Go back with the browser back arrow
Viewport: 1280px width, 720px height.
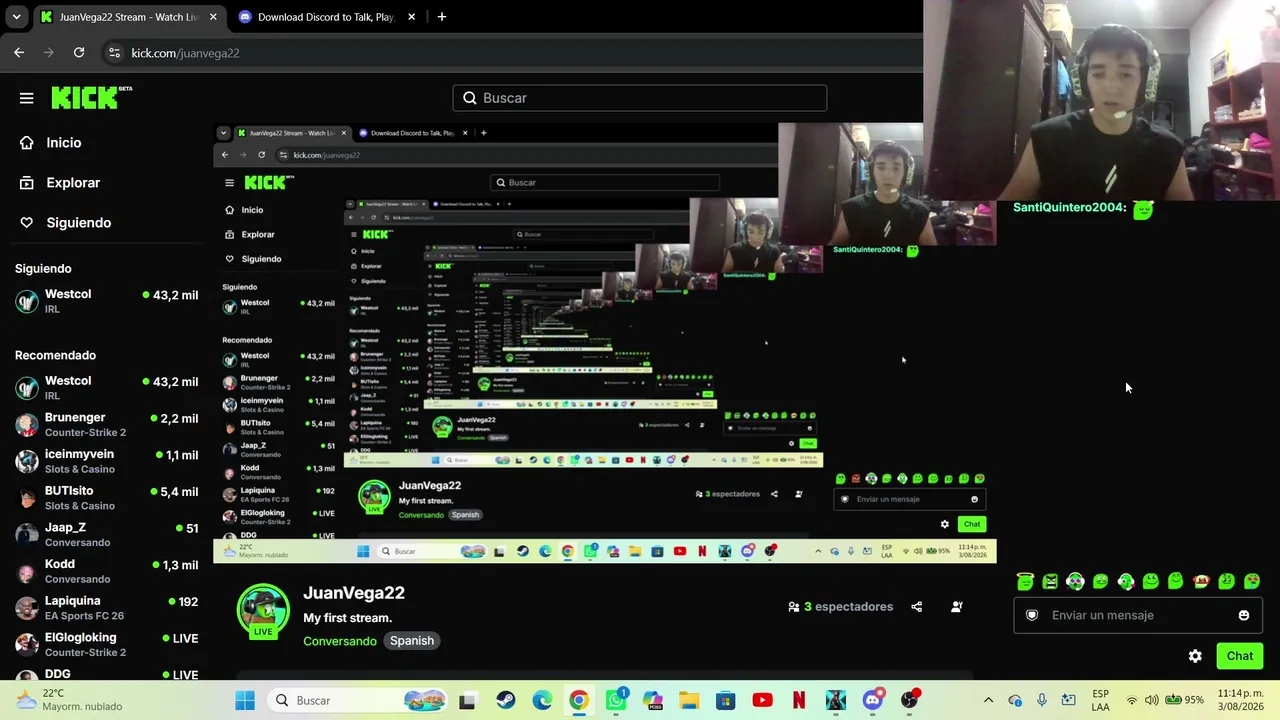pos(19,53)
